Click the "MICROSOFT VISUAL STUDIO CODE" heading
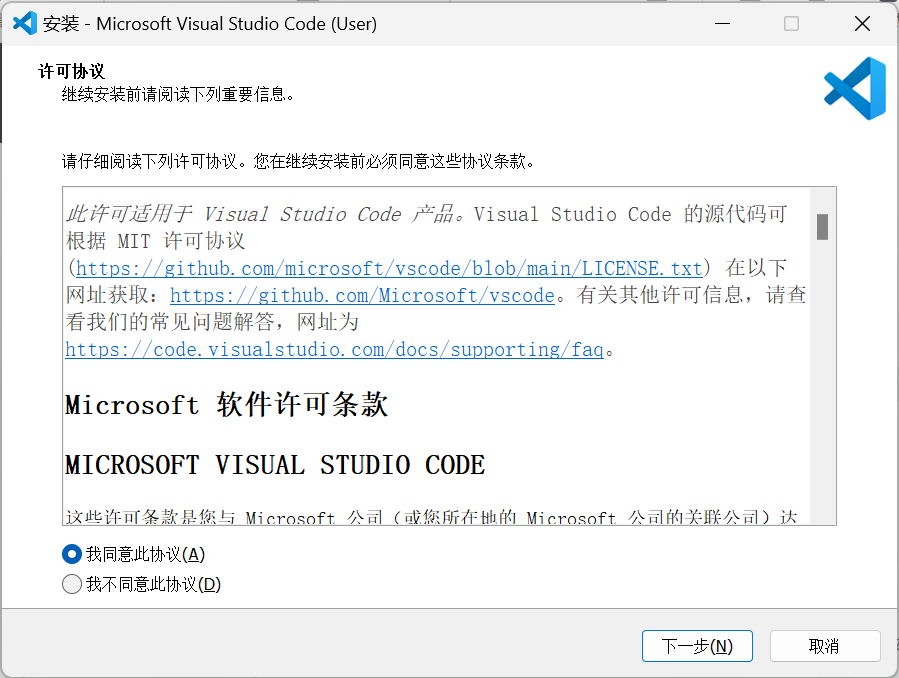This screenshot has width=899, height=678. point(275,465)
